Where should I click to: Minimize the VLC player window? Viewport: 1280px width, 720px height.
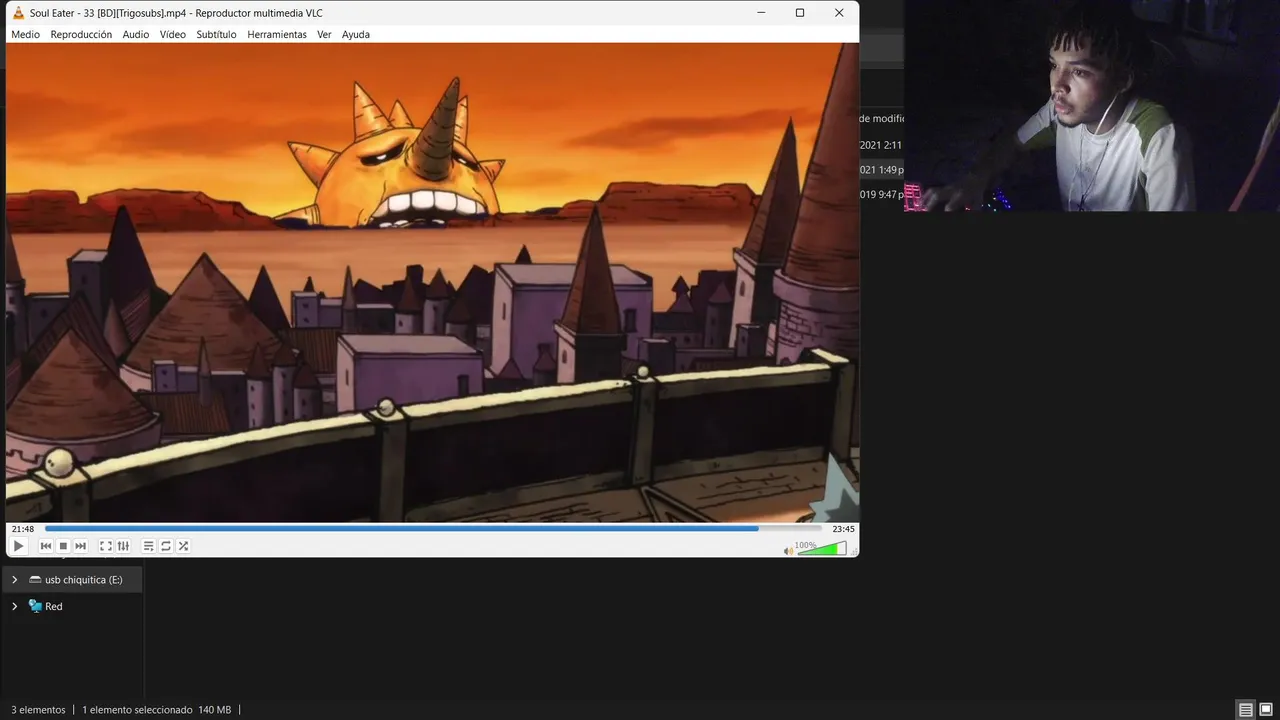[x=762, y=13]
